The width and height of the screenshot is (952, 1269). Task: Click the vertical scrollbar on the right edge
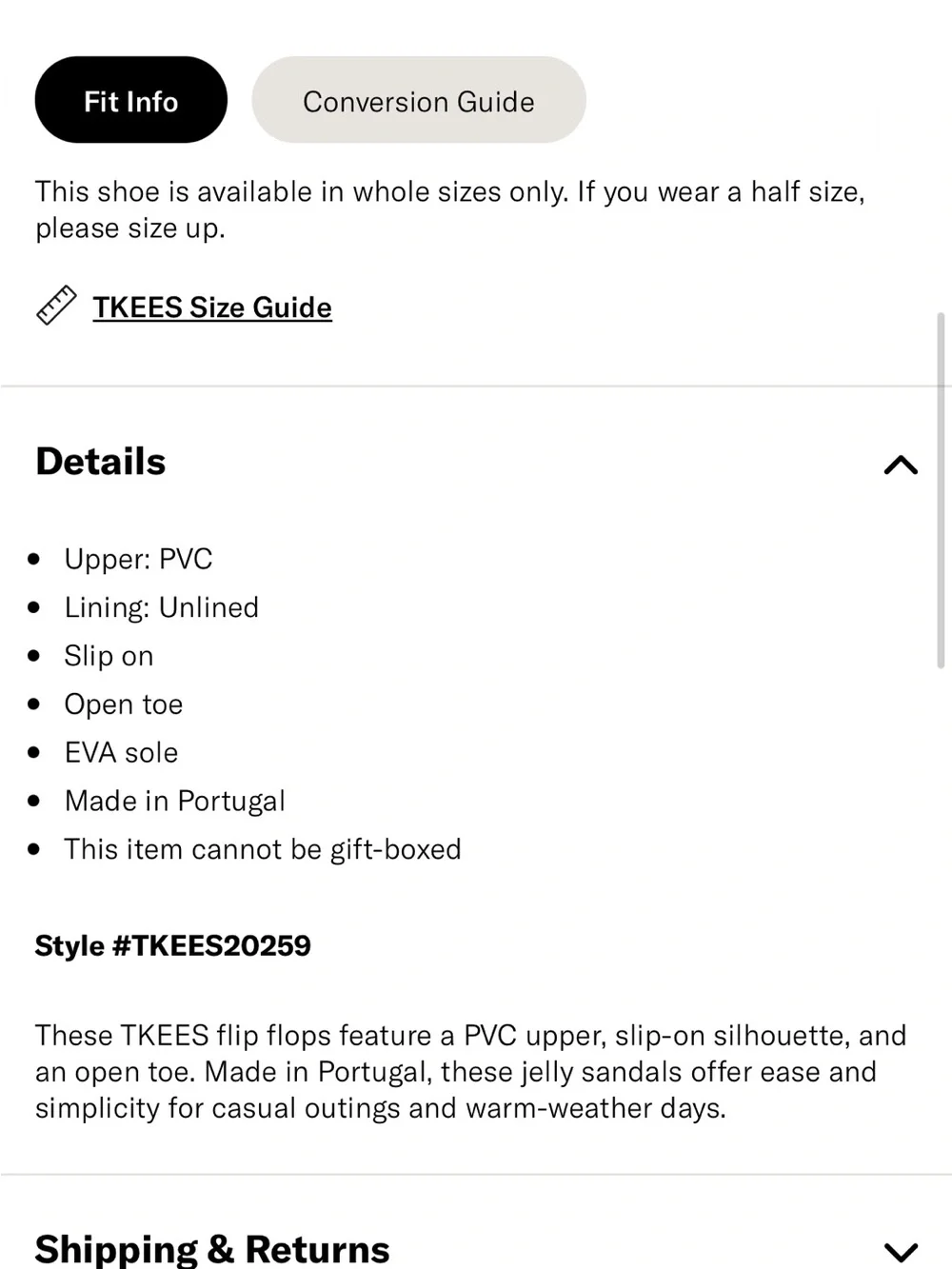942,490
